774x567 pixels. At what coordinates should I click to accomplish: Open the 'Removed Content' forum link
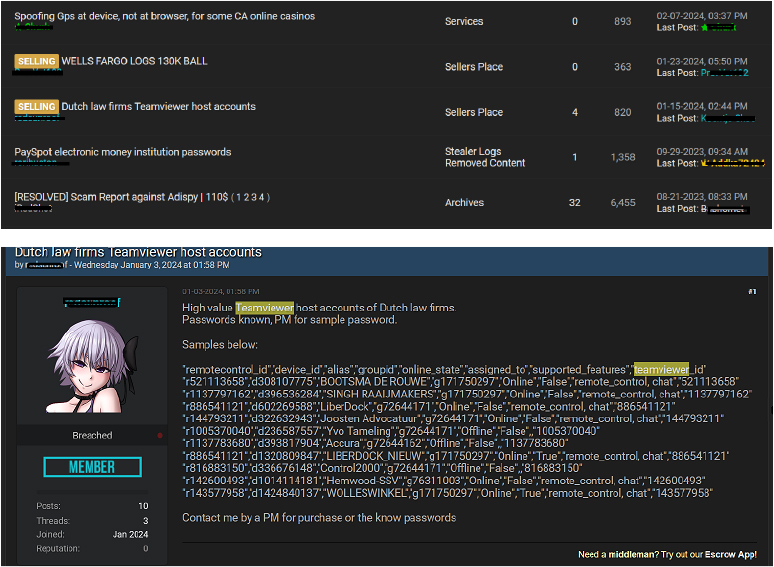click(x=485, y=163)
